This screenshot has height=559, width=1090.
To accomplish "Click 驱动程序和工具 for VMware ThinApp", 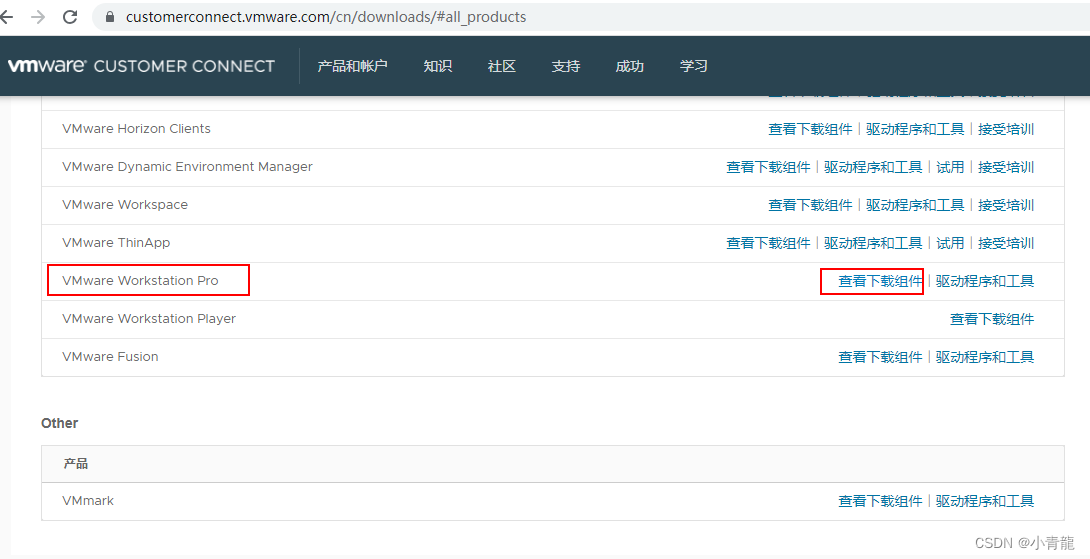I will click(x=873, y=243).
